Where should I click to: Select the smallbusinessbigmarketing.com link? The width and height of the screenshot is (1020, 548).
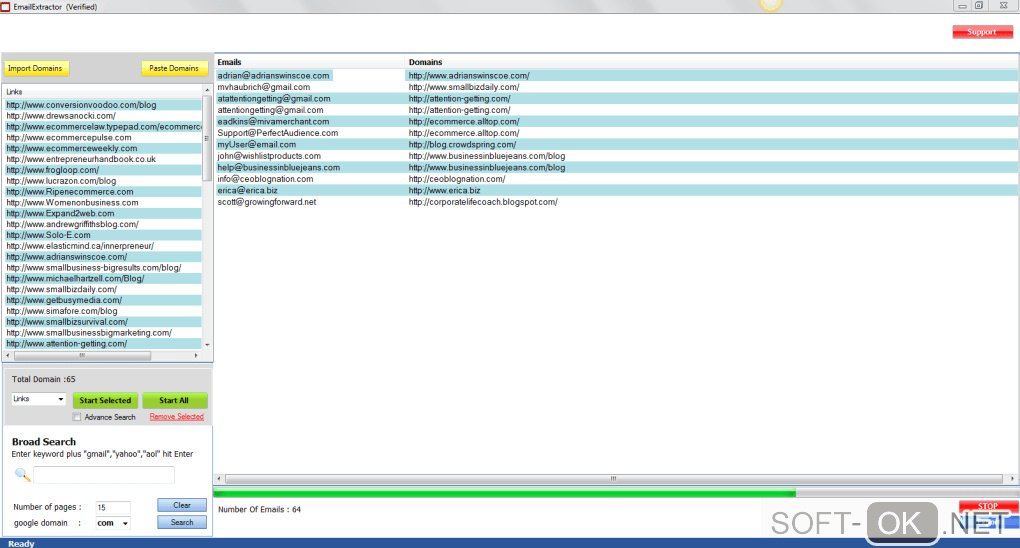[x=103, y=333]
